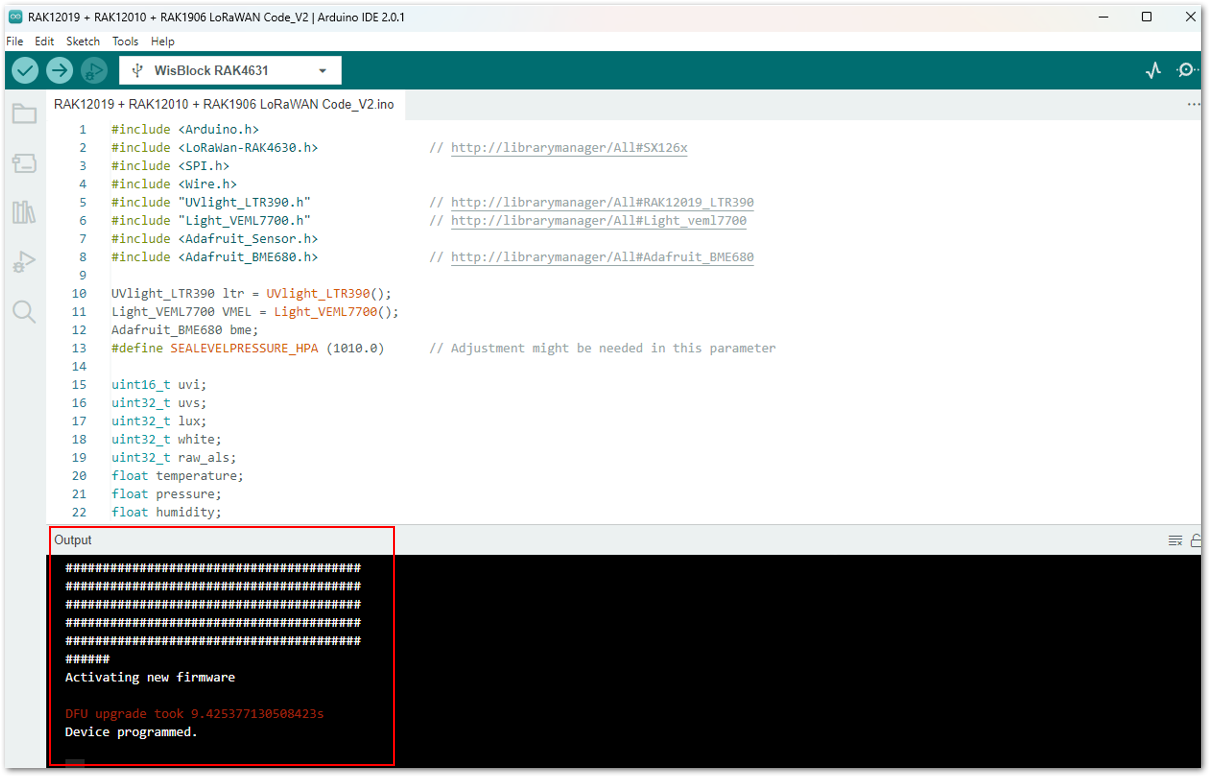The height and width of the screenshot is (777, 1210).
Task: Click the "UVlight_LTR390 ltr = UVlight_LTR390();" line
Action: click(252, 294)
